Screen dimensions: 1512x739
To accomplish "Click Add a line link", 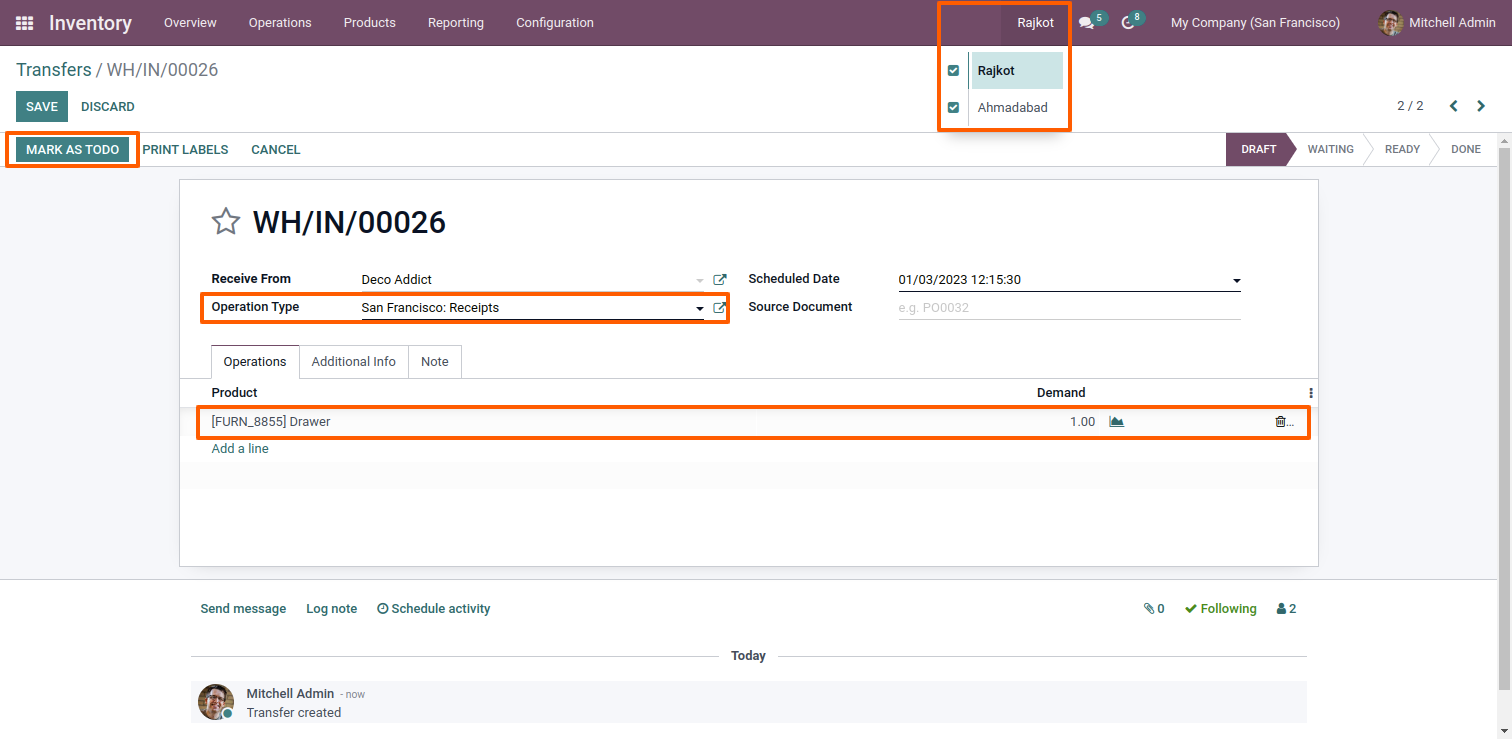I will tap(240, 449).
